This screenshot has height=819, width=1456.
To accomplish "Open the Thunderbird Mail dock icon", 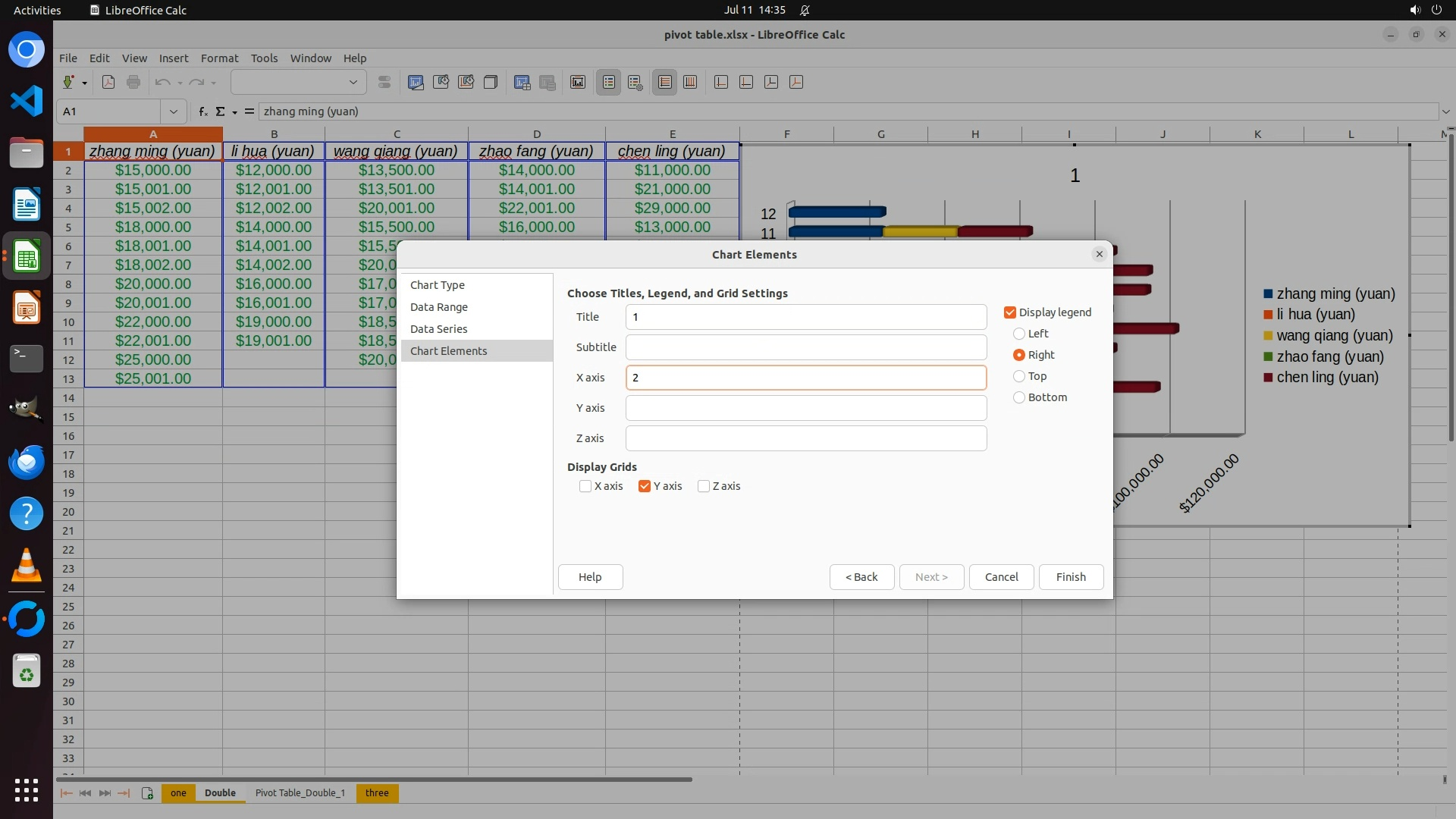I will (27, 463).
